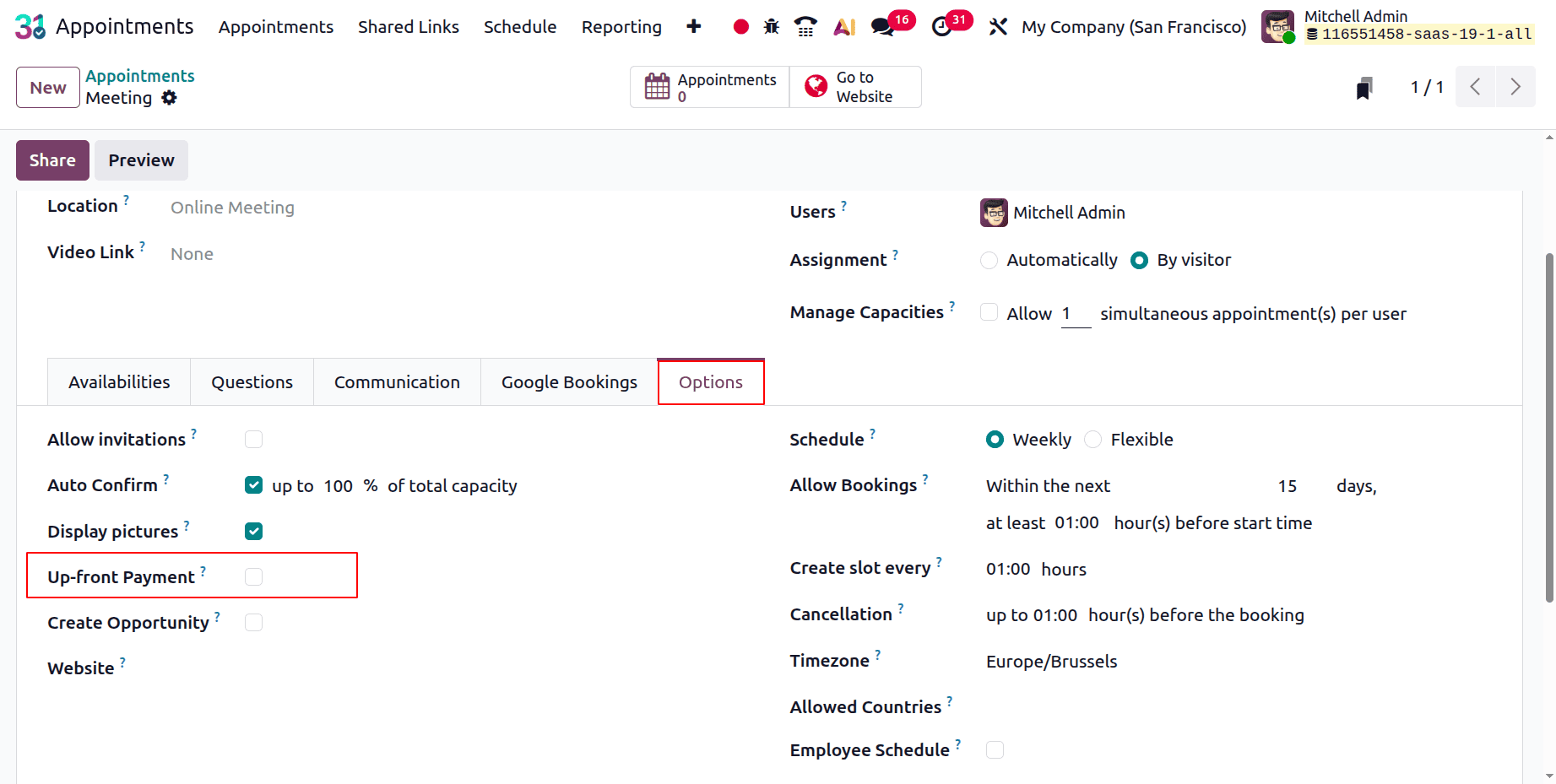Click the Allow Bookings days field showing 15
The image size is (1556, 784).
click(1287, 486)
